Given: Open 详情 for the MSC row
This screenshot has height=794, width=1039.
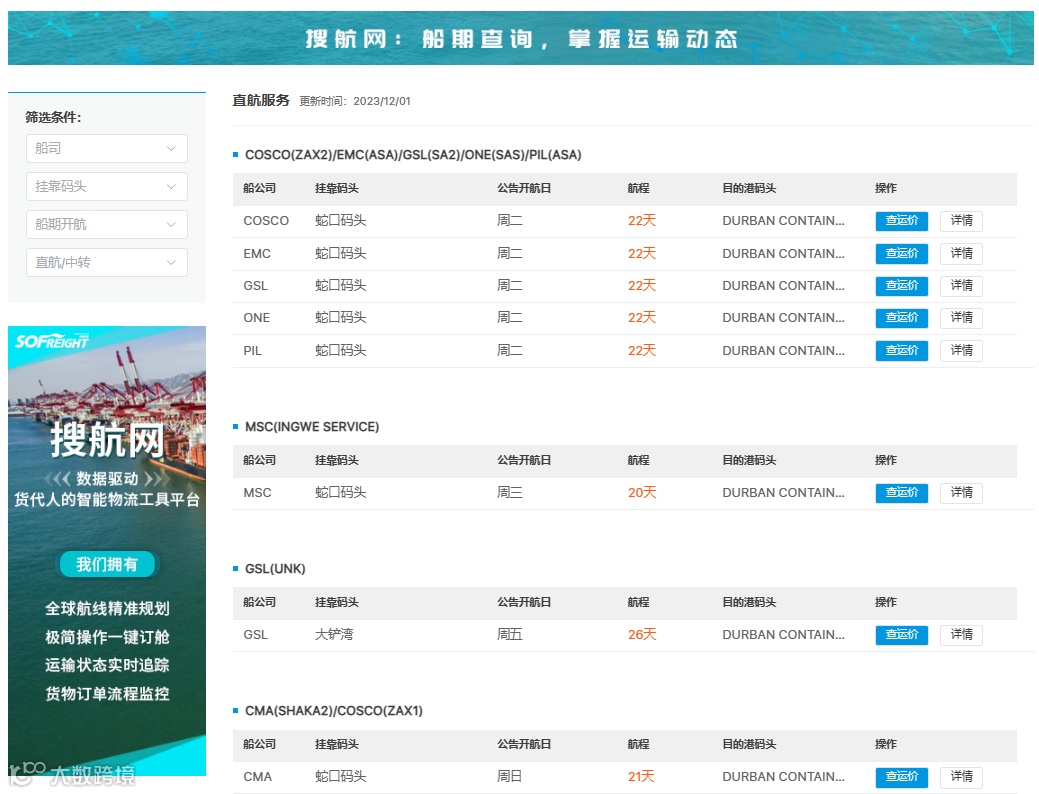Looking at the screenshot, I should coord(961,492).
